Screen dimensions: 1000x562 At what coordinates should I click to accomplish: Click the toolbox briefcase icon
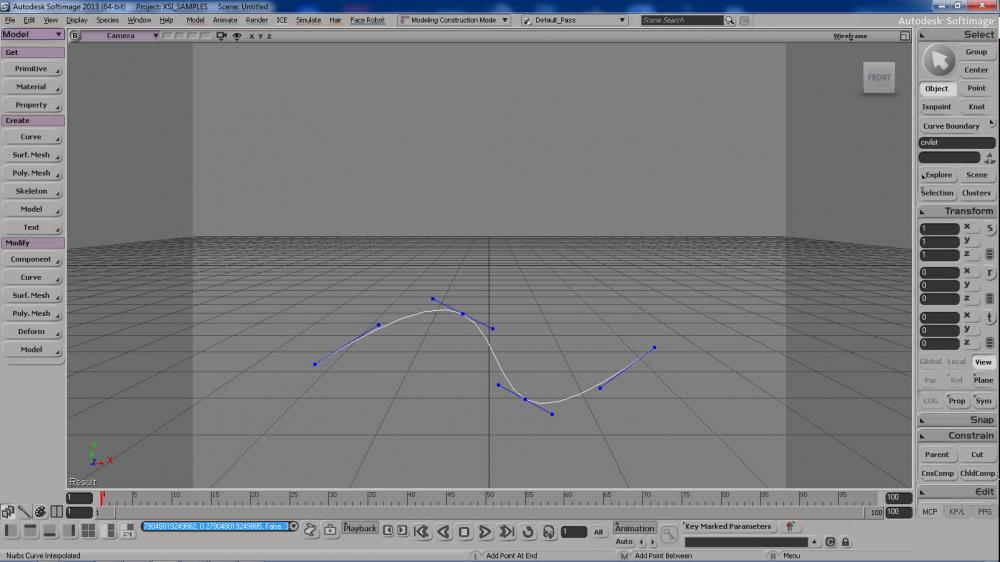330,530
